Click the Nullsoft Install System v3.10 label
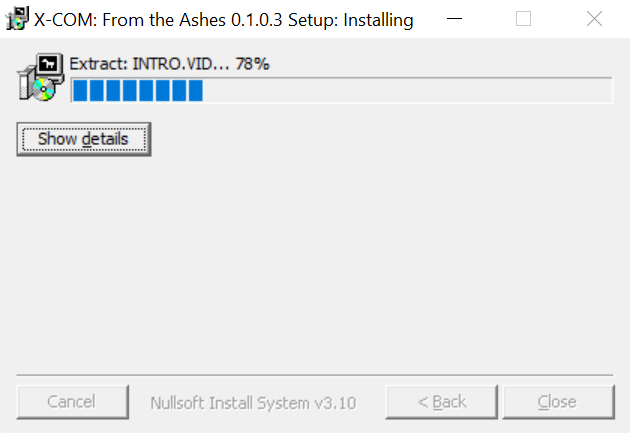The width and height of the screenshot is (630, 433). point(253,403)
